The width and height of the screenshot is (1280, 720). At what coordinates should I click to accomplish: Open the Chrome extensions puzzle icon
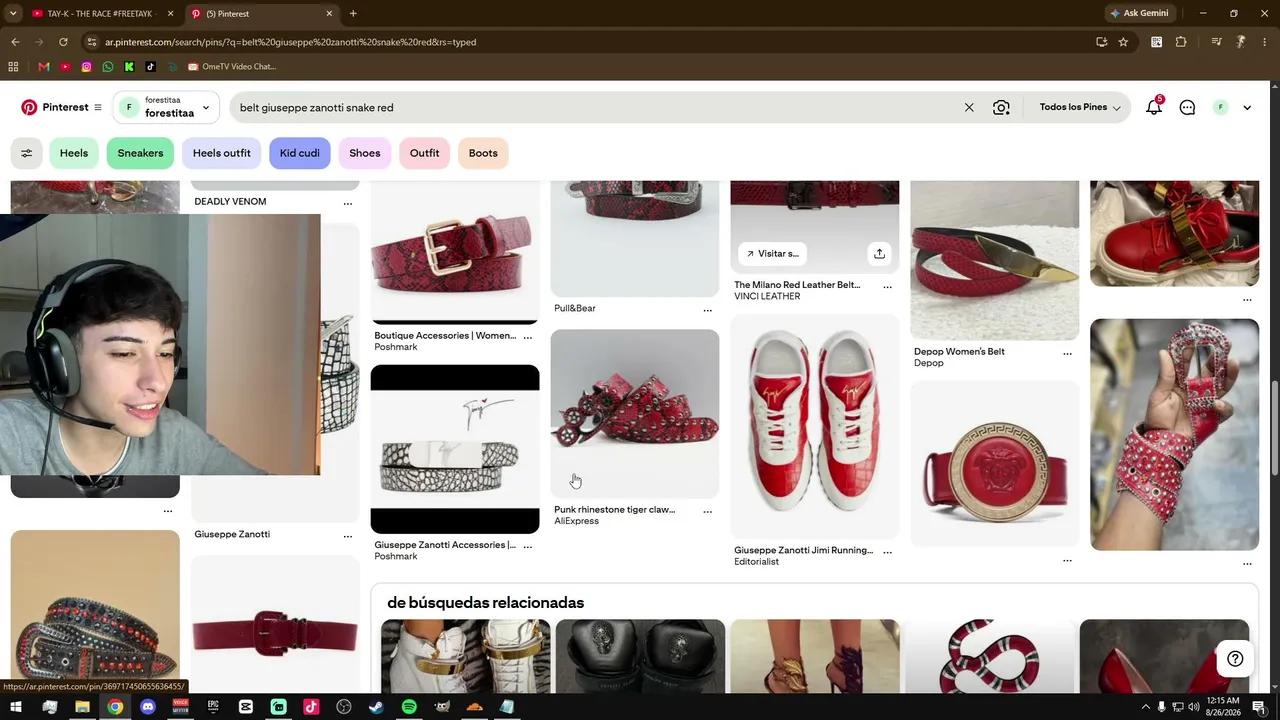point(1181,42)
